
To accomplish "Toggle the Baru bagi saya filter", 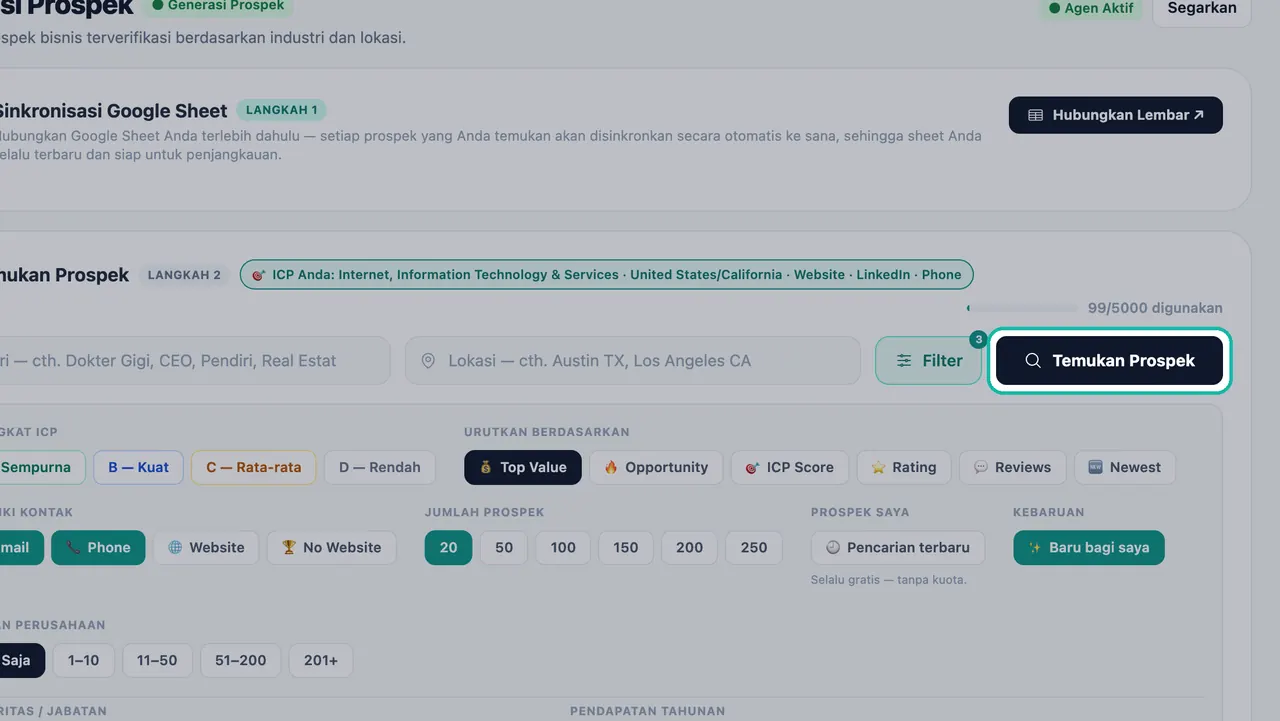I will 1089,547.
